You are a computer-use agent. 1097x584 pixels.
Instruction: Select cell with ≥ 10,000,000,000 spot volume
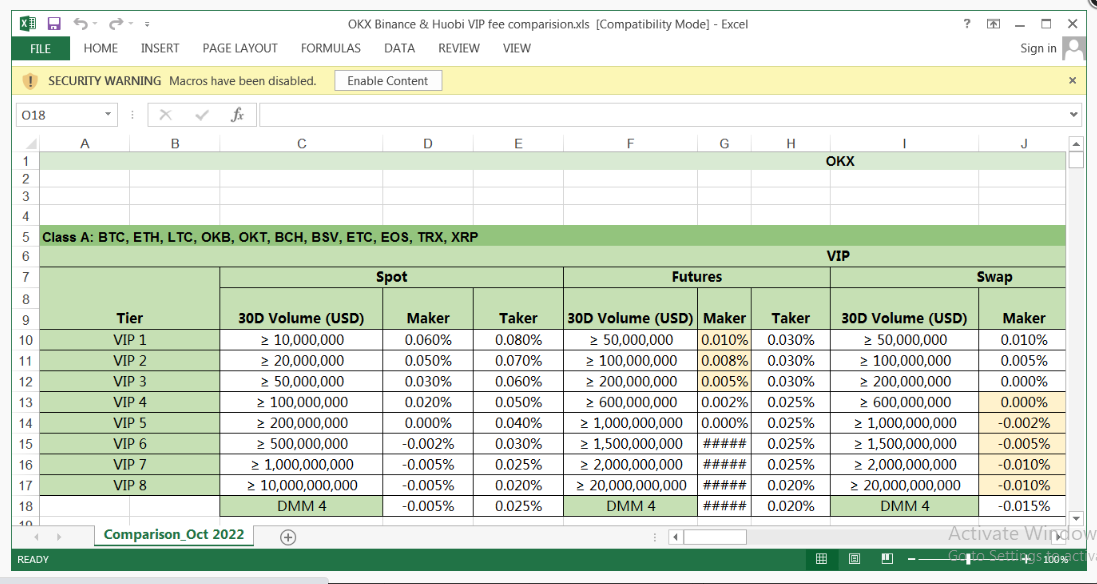pos(302,485)
